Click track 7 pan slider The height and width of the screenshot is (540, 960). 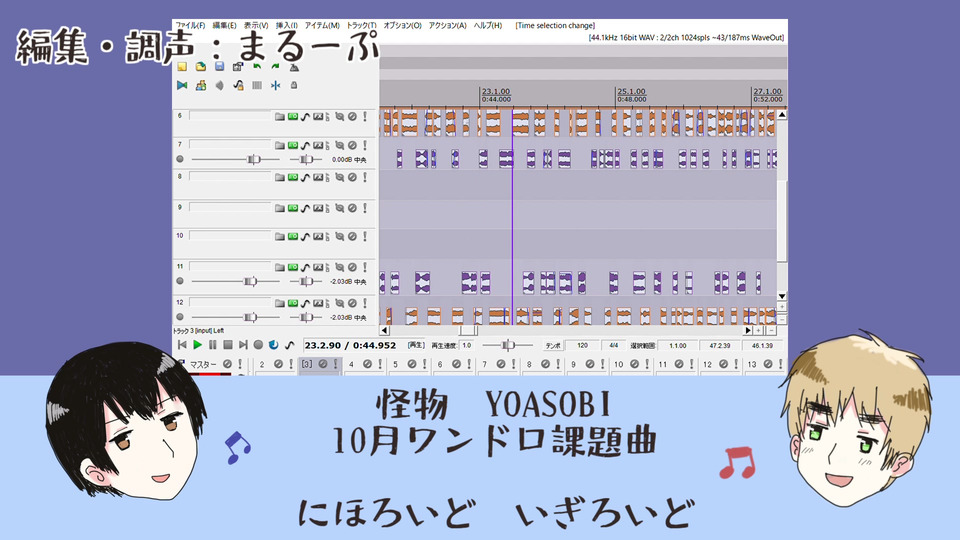click(x=306, y=159)
